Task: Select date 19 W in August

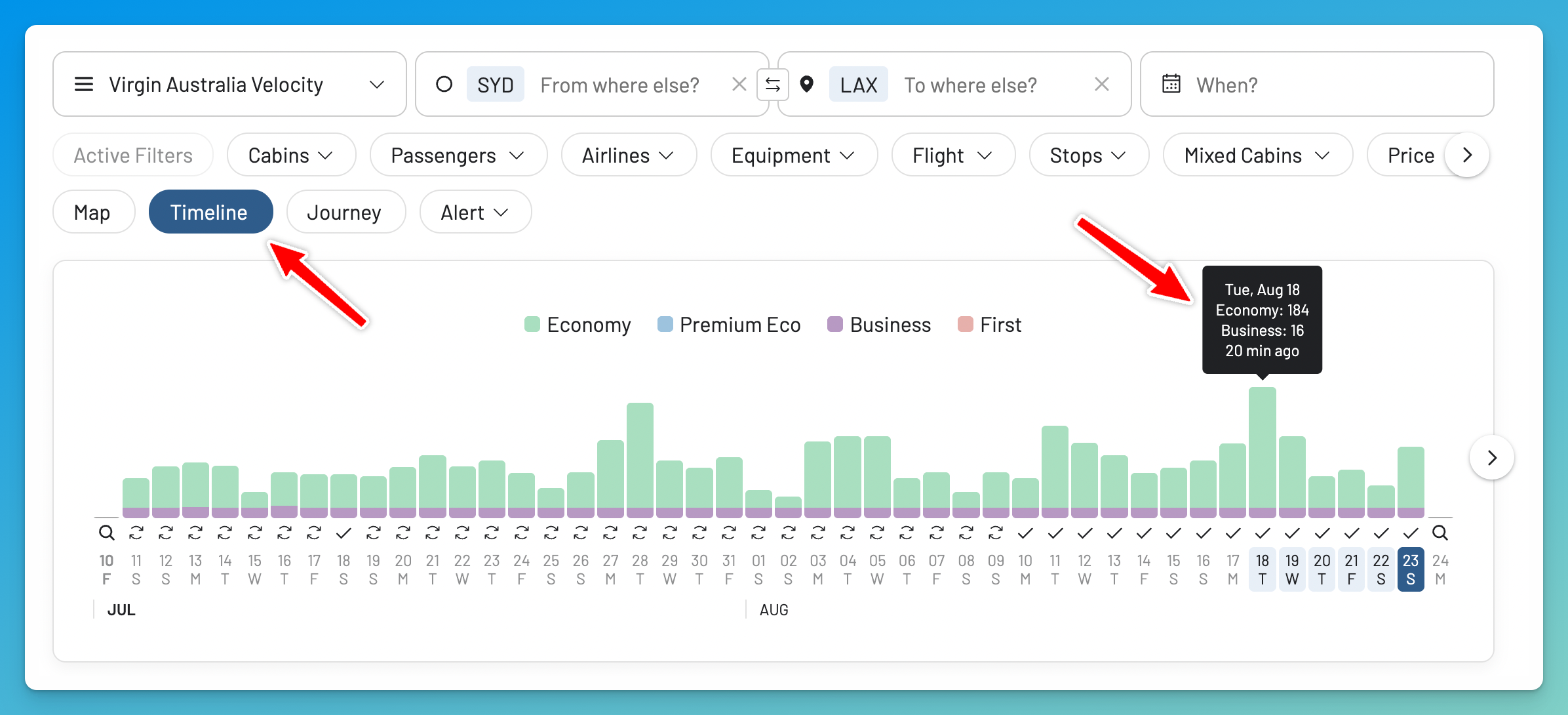Action: (1292, 569)
